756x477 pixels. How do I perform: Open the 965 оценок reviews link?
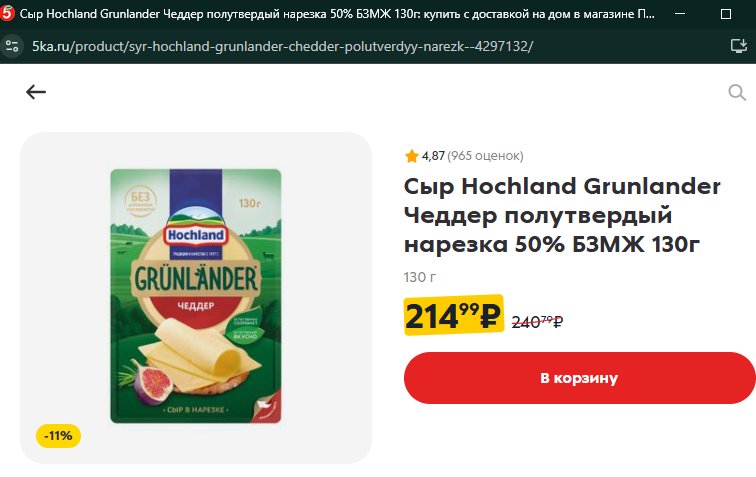[x=485, y=156]
